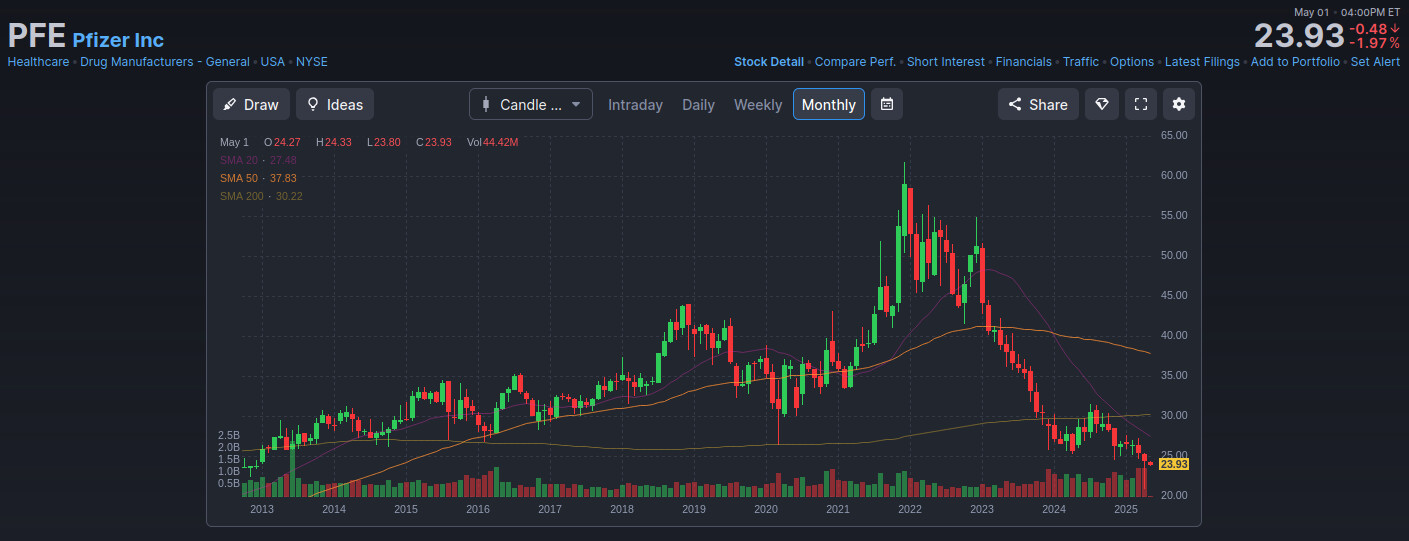Open the Draw tool

pyautogui.click(x=252, y=104)
